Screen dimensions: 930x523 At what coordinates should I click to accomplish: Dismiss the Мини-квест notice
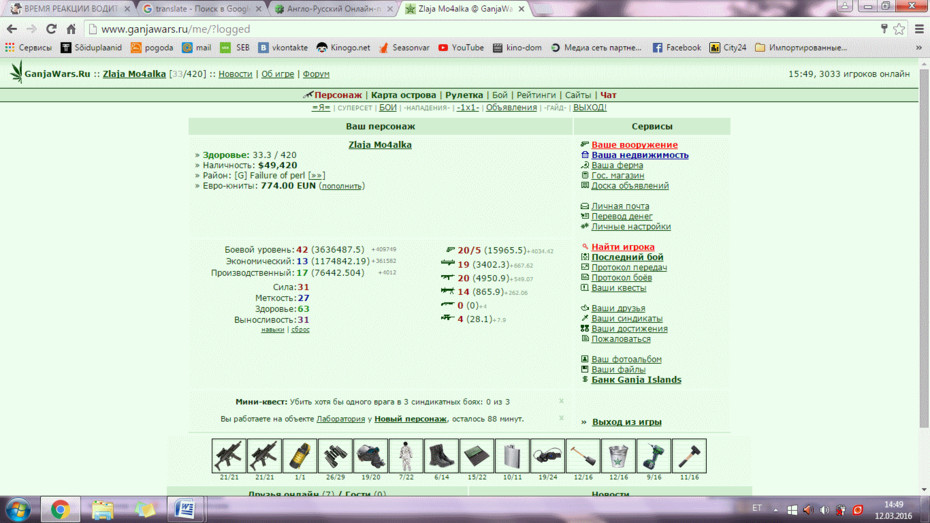(561, 401)
